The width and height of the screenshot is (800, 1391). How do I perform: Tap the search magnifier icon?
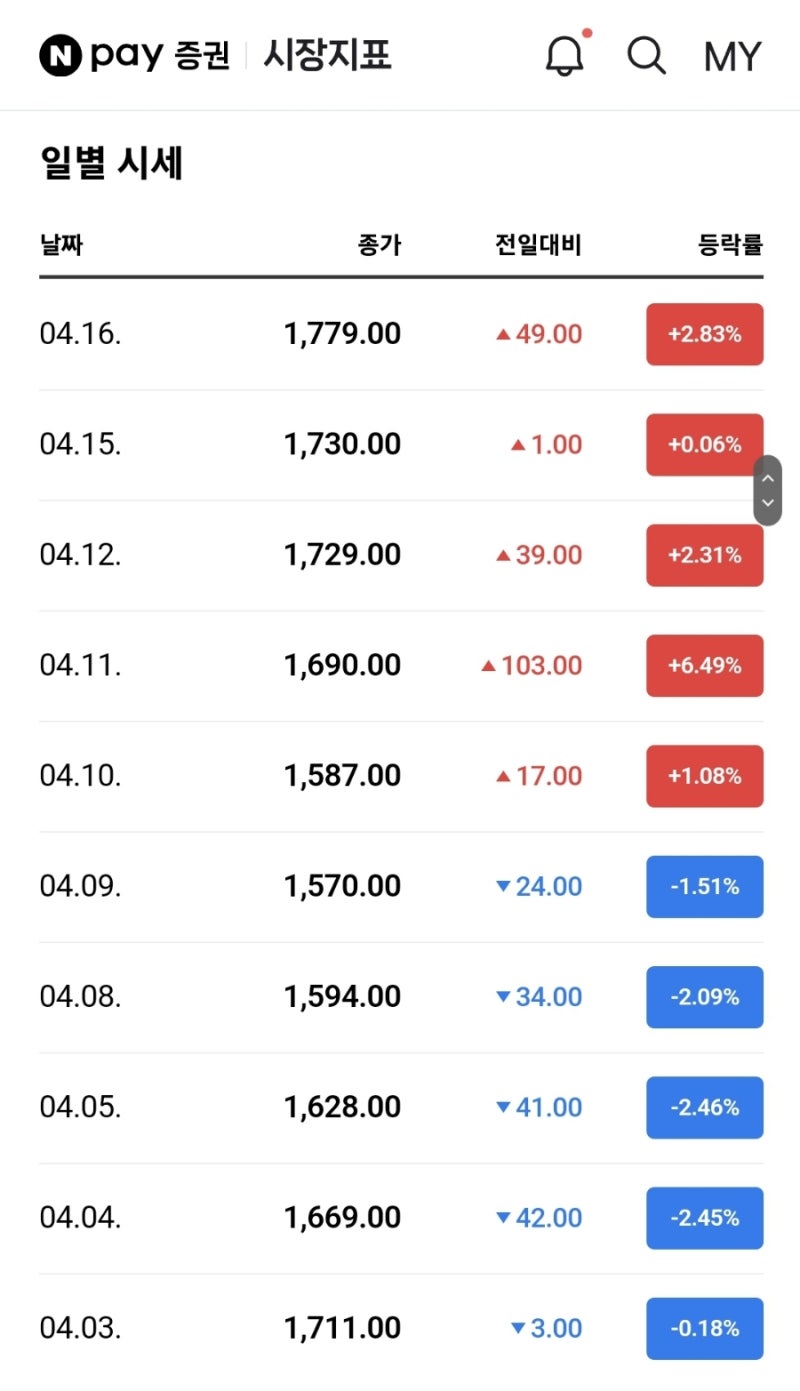point(646,55)
